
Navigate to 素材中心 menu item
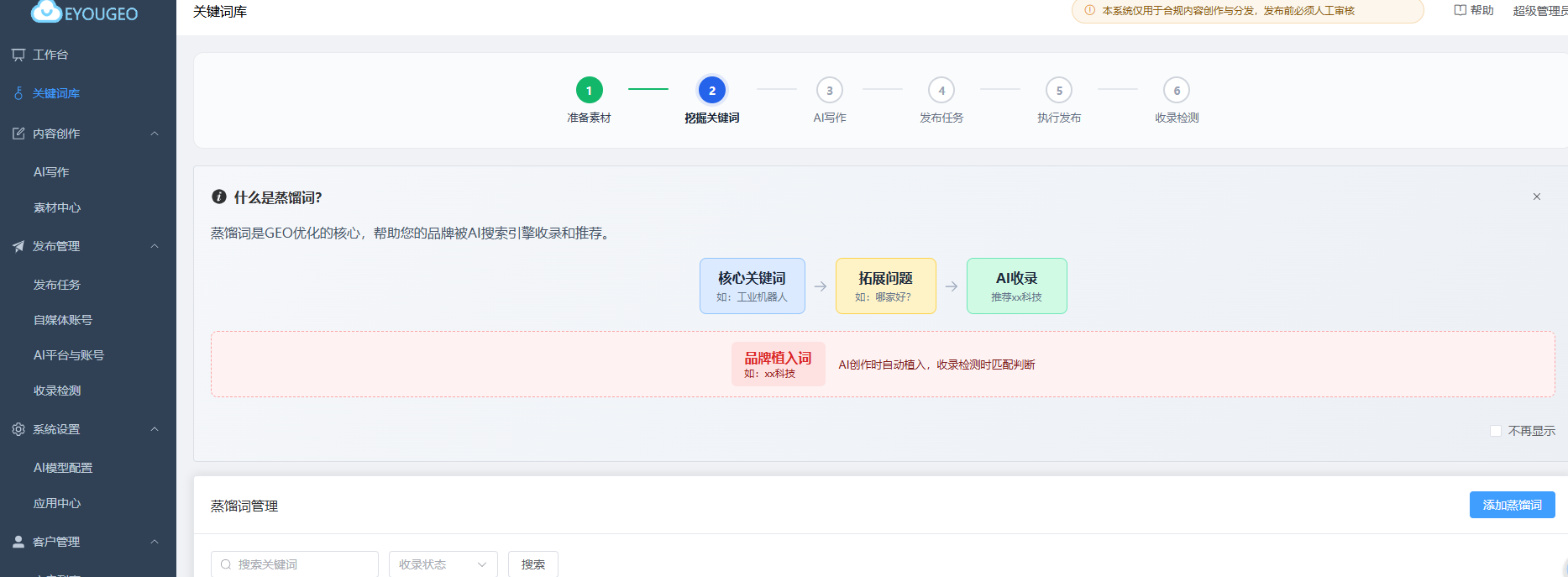57,207
